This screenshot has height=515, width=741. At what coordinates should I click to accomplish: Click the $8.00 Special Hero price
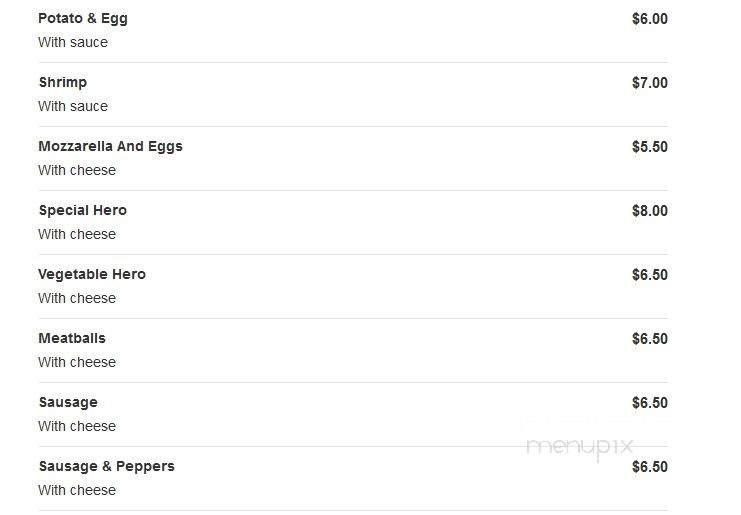click(650, 211)
